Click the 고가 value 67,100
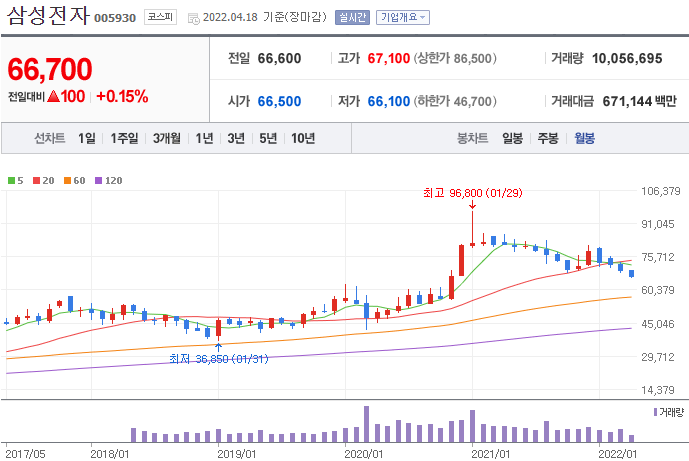This screenshot has height=461, width=689. coord(389,58)
